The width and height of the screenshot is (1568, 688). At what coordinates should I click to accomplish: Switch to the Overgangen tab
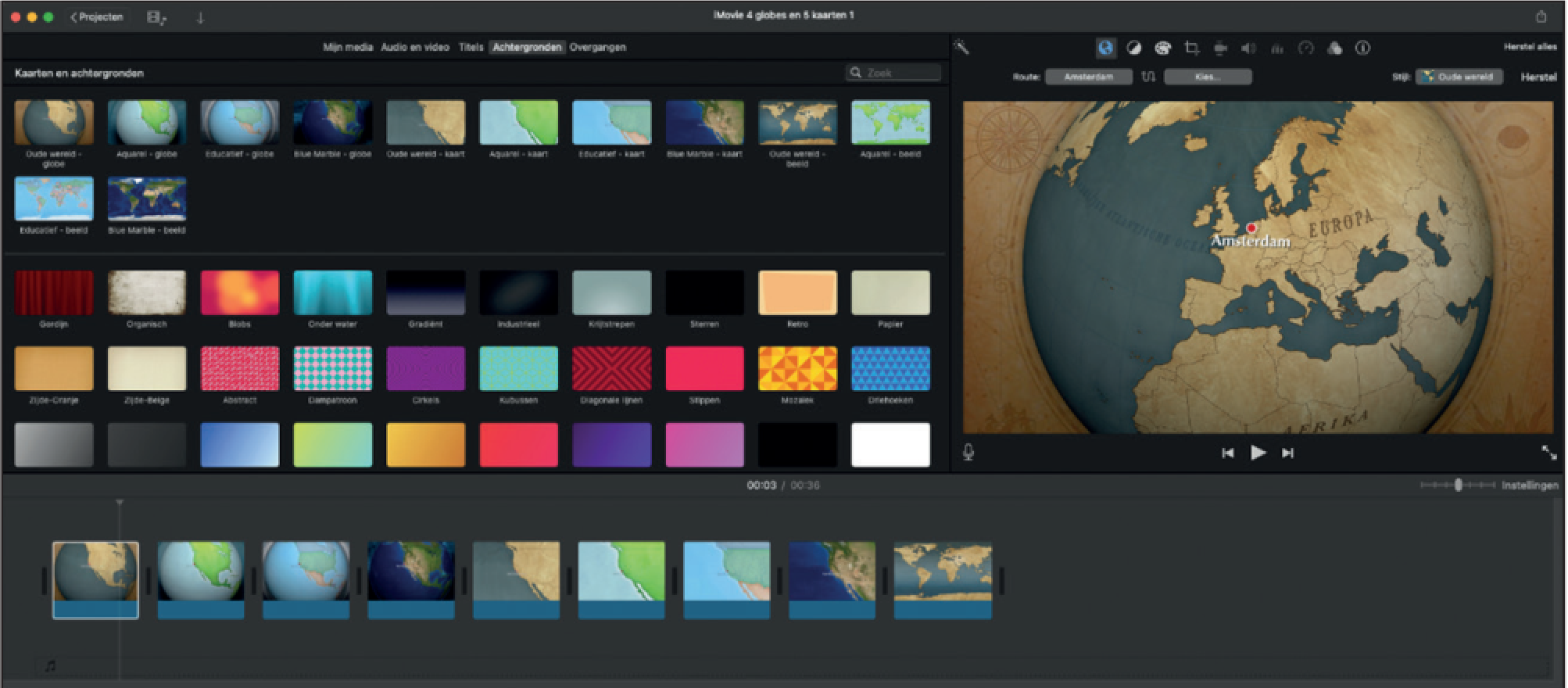pos(597,47)
